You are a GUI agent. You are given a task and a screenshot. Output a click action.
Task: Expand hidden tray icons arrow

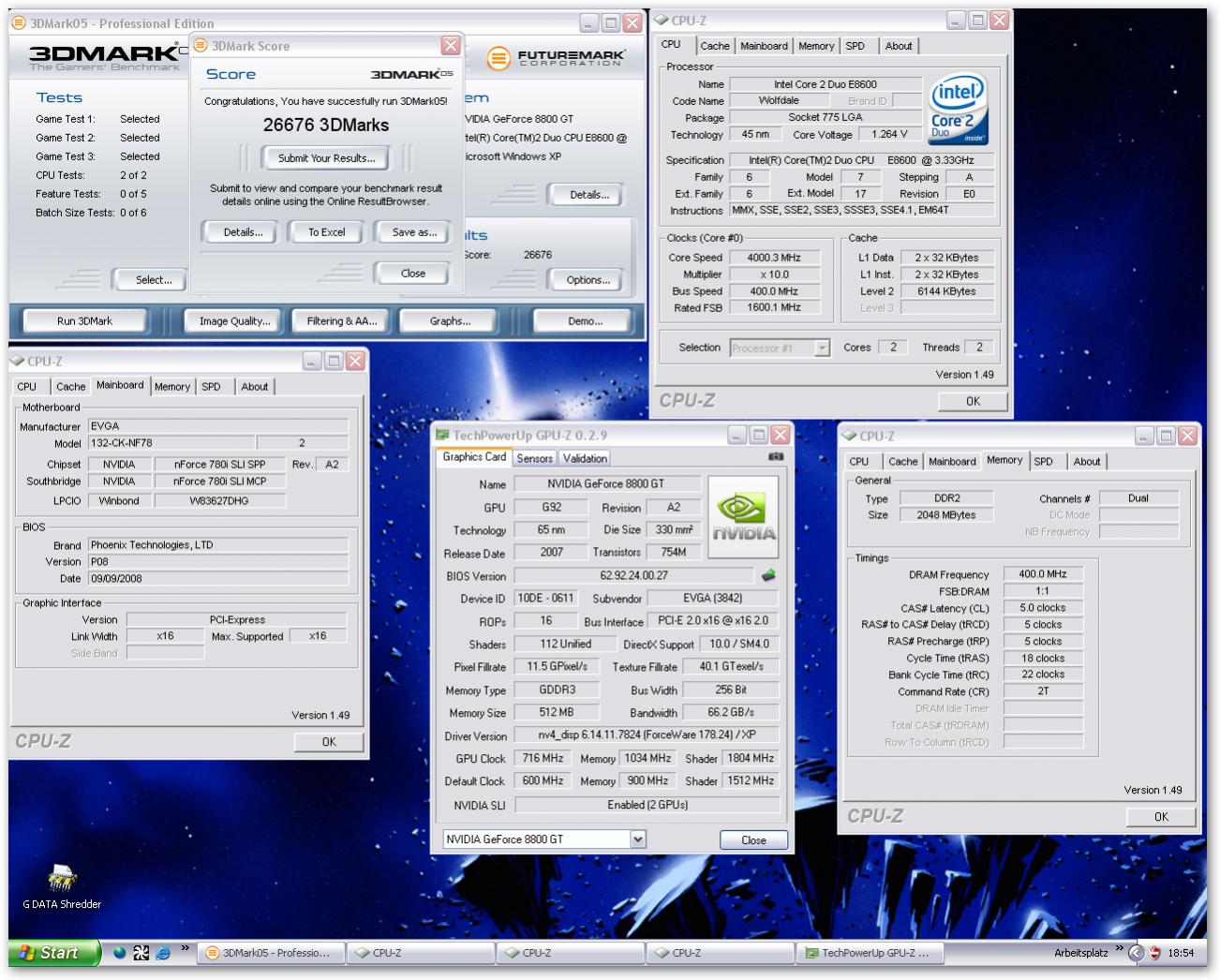[1136, 953]
